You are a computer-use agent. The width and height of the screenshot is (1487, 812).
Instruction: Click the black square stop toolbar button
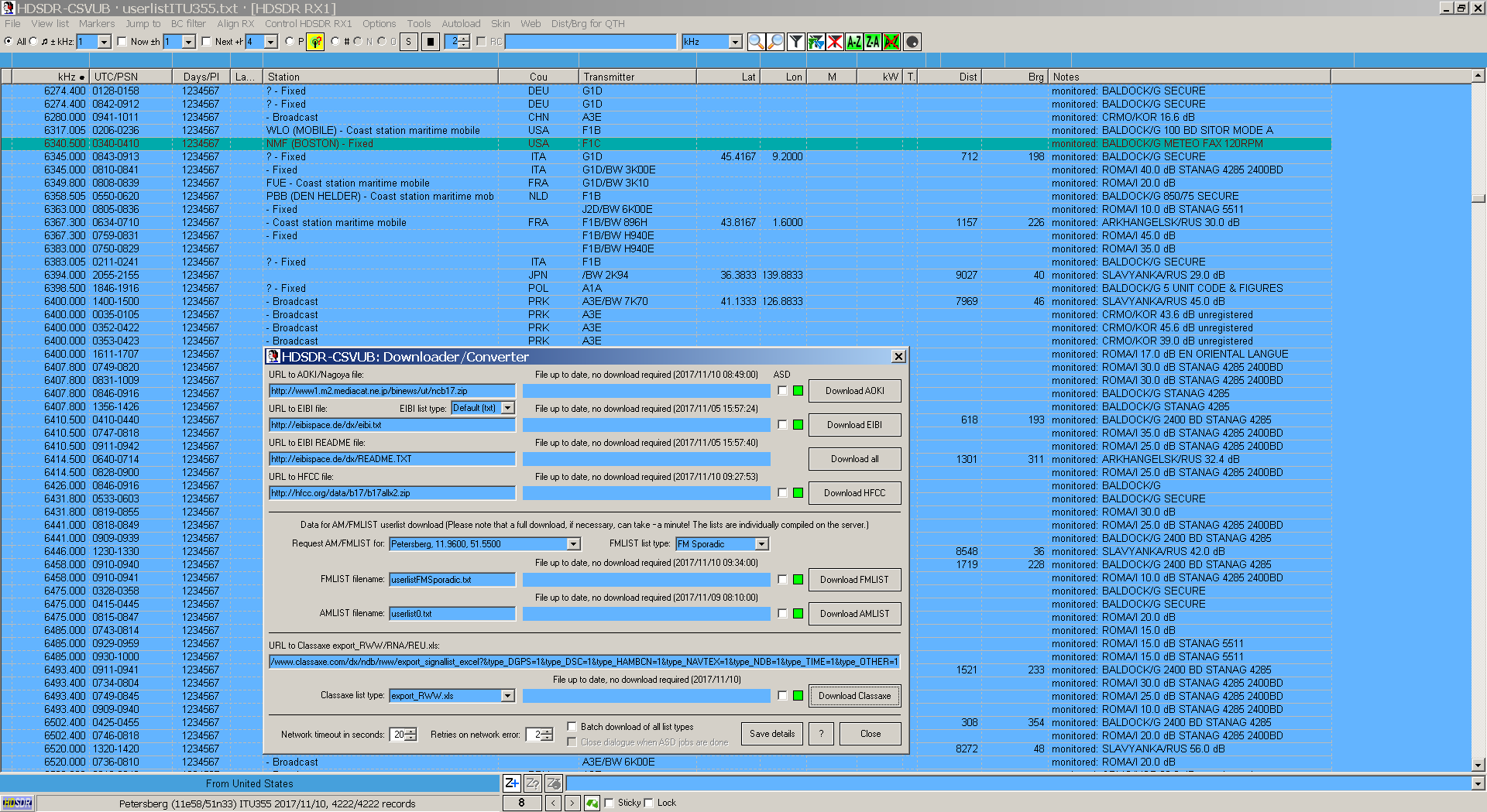pyautogui.click(x=430, y=42)
